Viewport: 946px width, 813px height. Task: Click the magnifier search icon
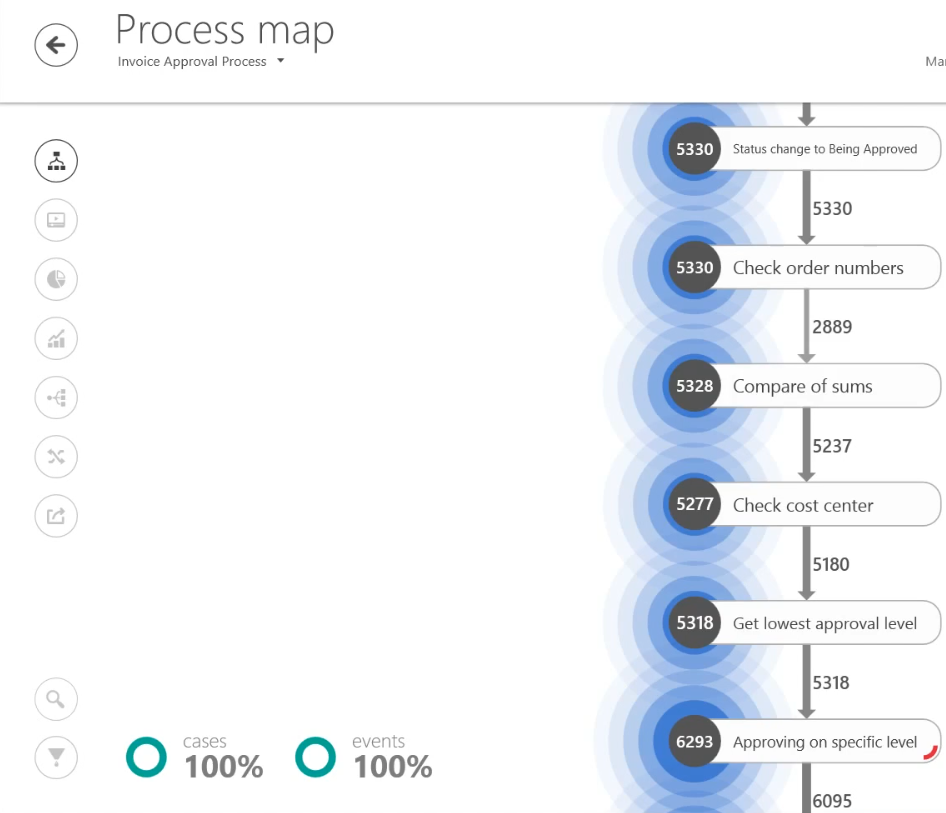56,699
